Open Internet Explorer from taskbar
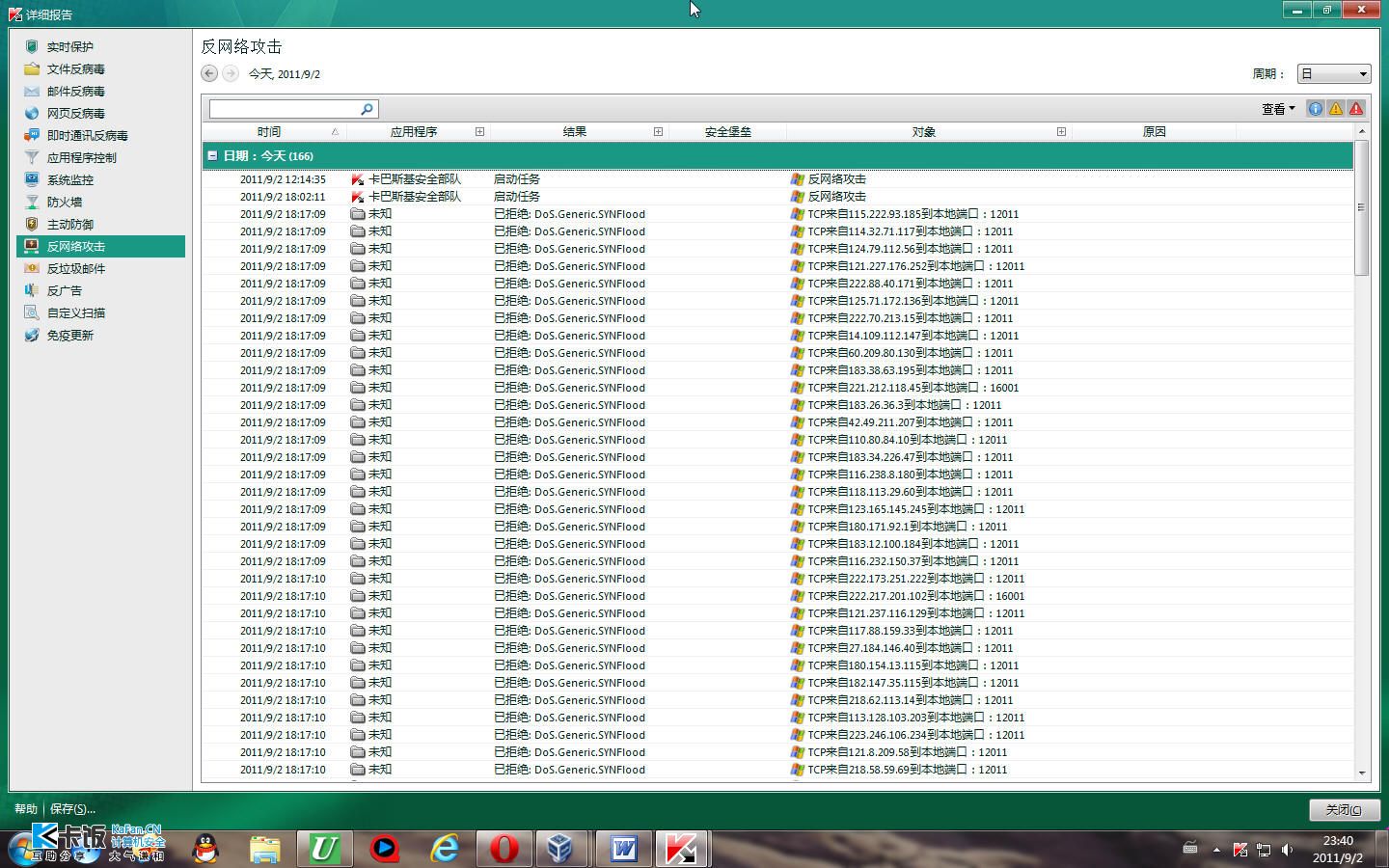Viewport: 1389px width, 868px height. 444,849
